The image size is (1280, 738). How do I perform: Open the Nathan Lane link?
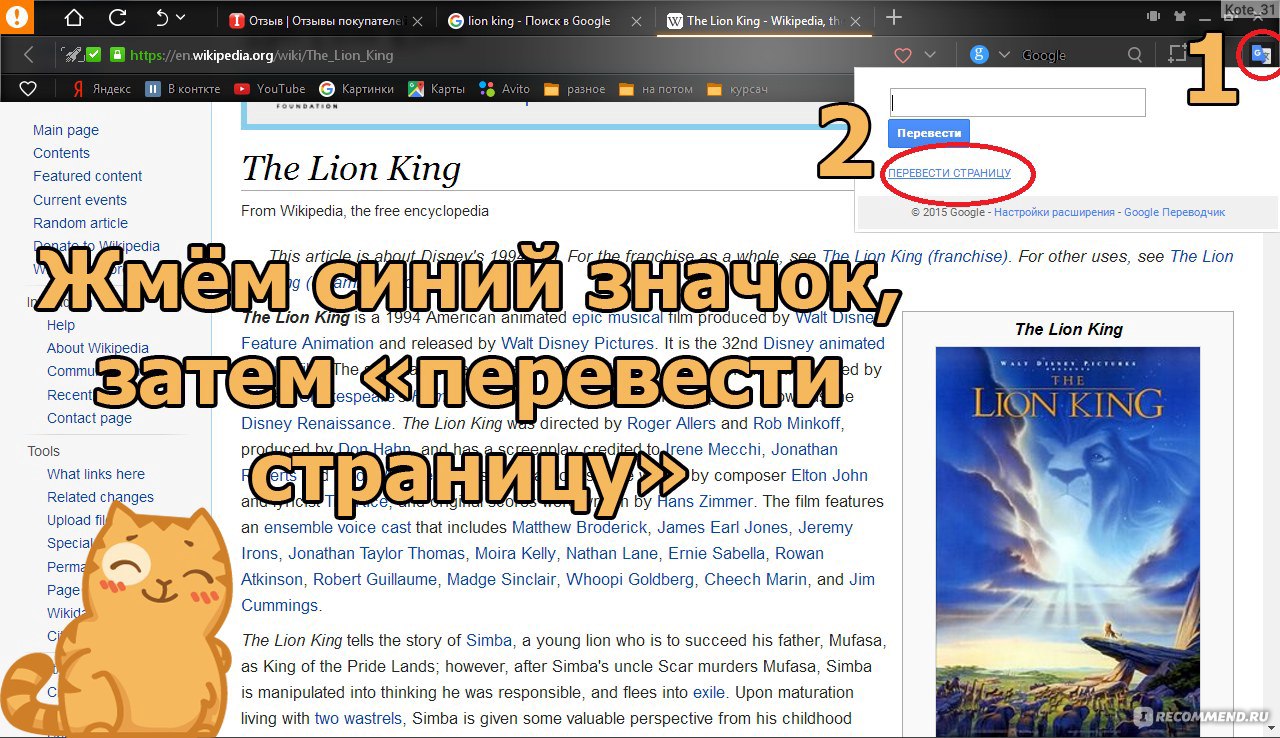click(x=612, y=553)
